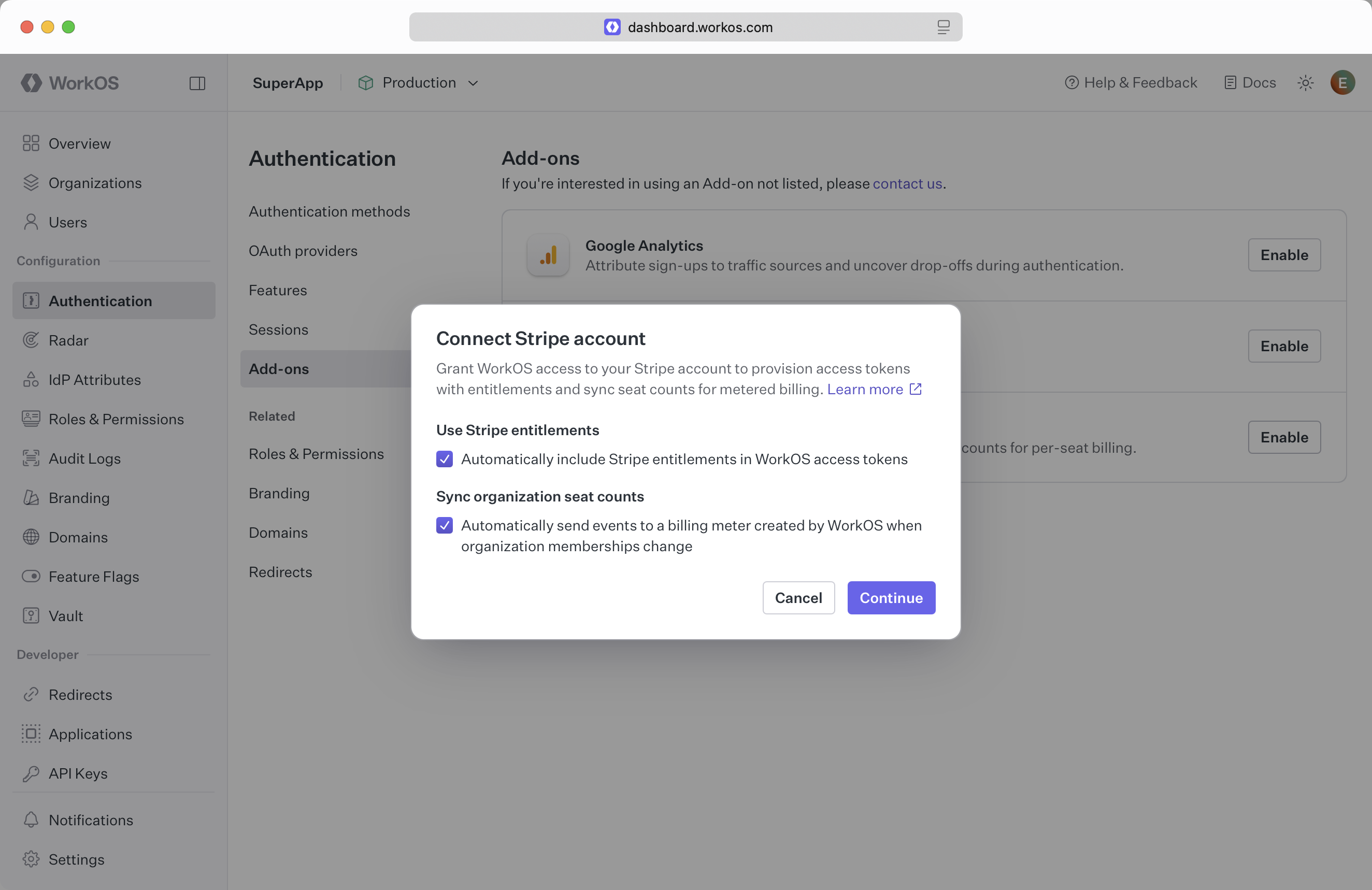1372x890 pixels.
Task: Open your profile avatar menu
Action: click(x=1342, y=82)
